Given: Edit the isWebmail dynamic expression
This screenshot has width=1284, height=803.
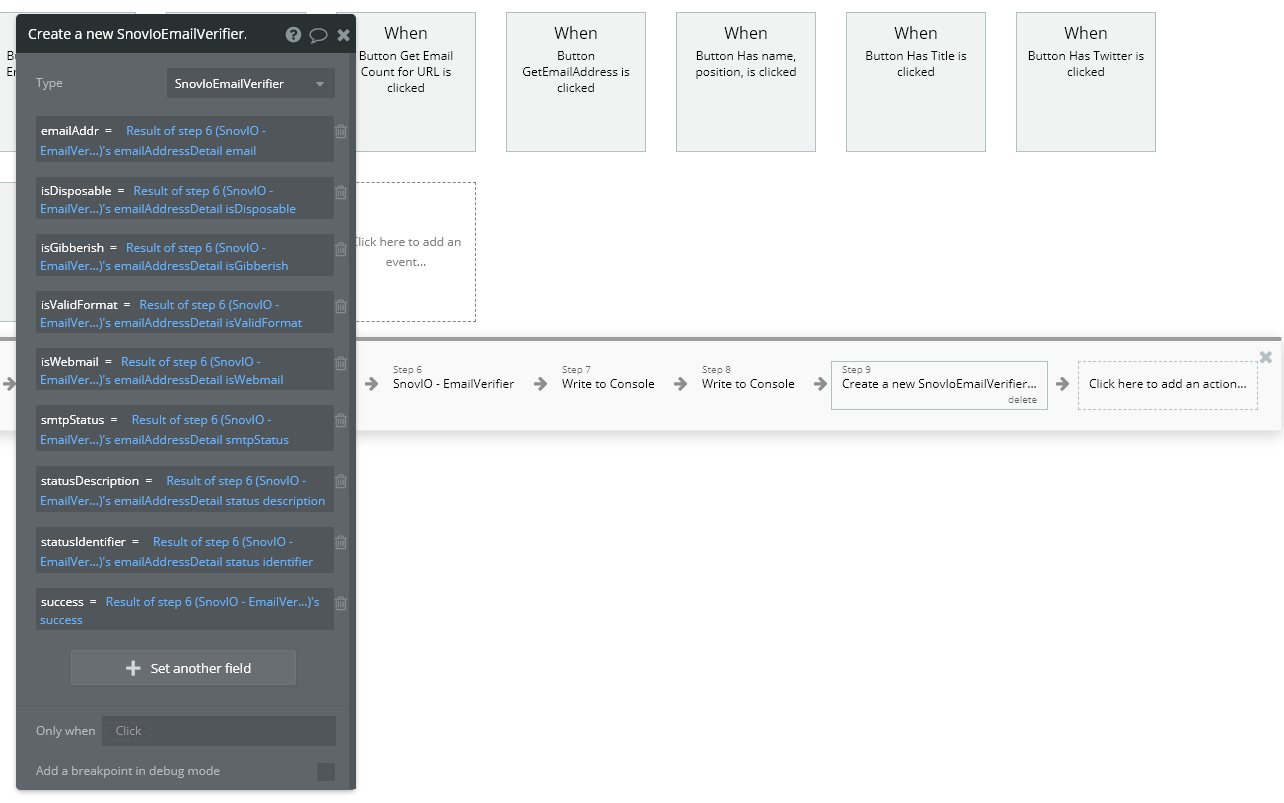Looking at the screenshot, I should click(x=185, y=371).
